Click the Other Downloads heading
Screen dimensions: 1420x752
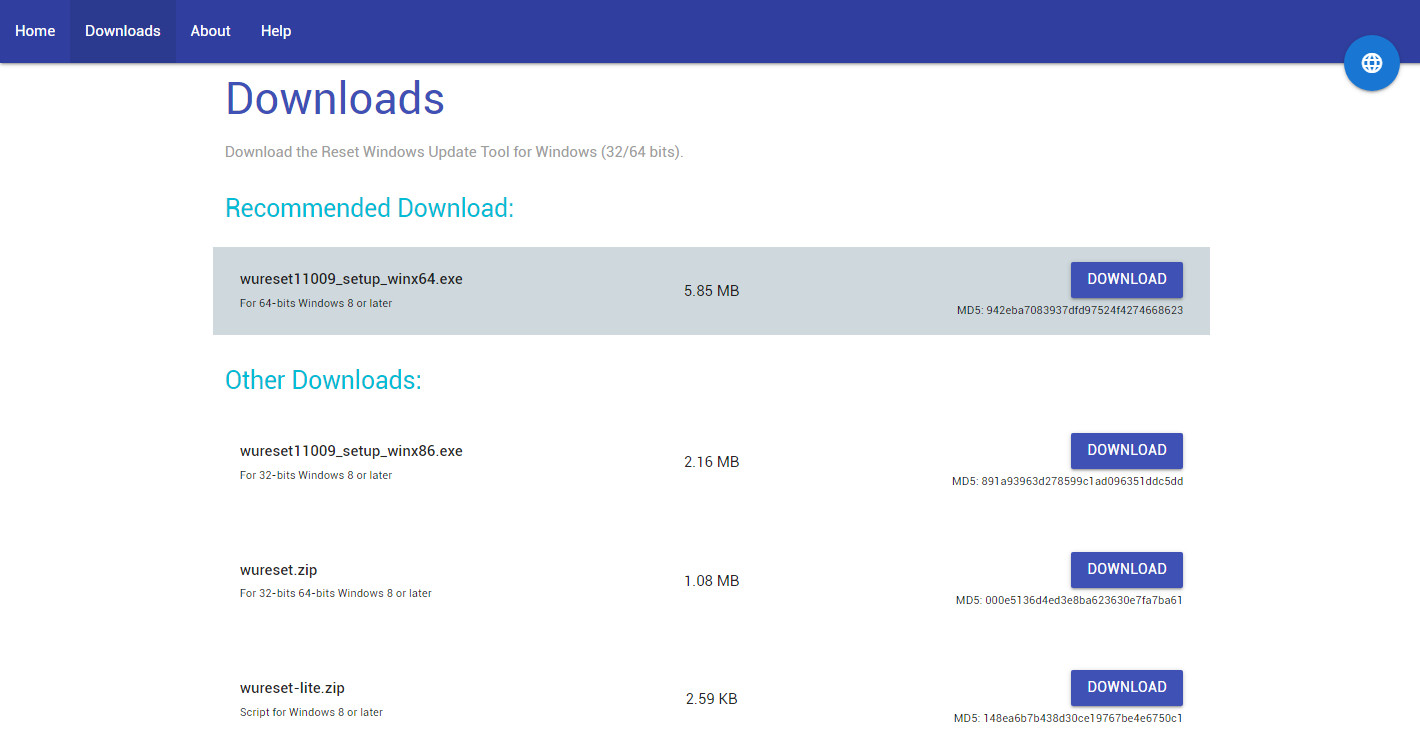pos(323,380)
